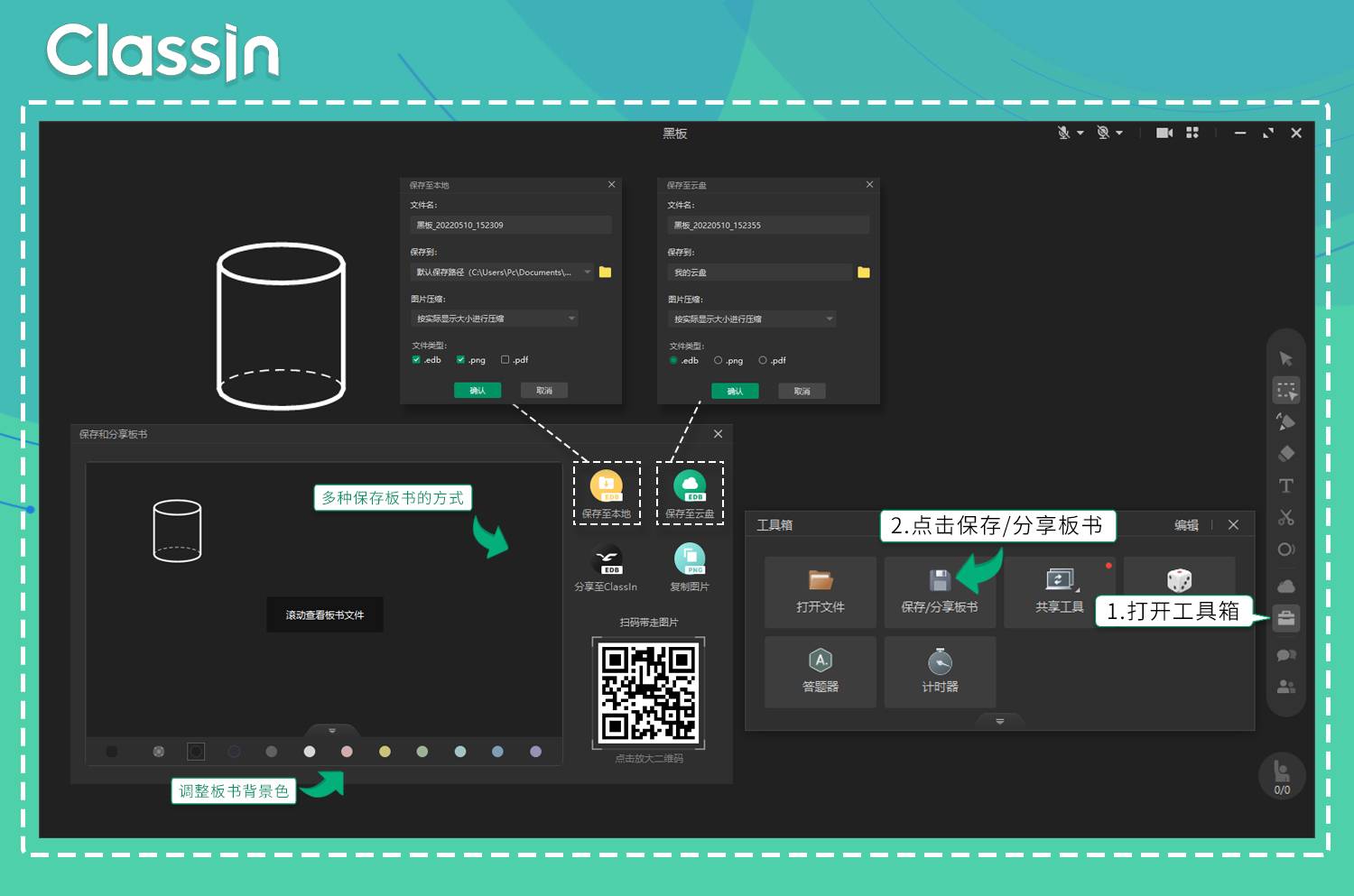Viewport: 1354px width, 896px height.
Task: Click 编辑 in the toolbox header
Action: [1186, 525]
